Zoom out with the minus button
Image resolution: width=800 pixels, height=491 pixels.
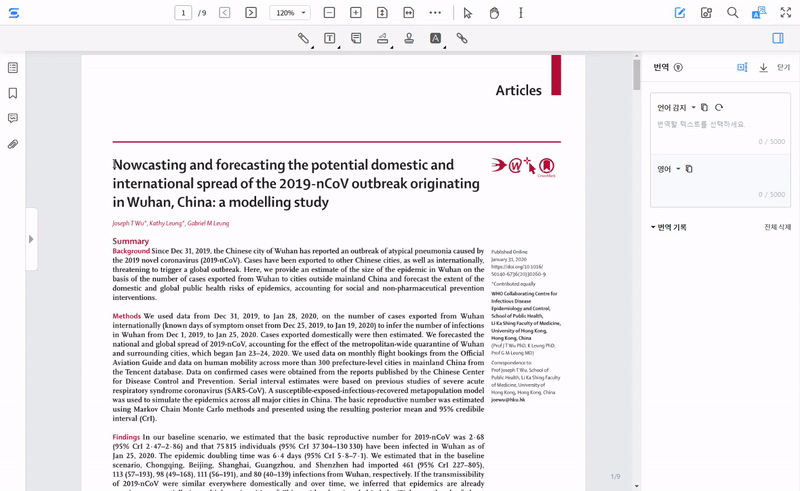coord(330,13)
